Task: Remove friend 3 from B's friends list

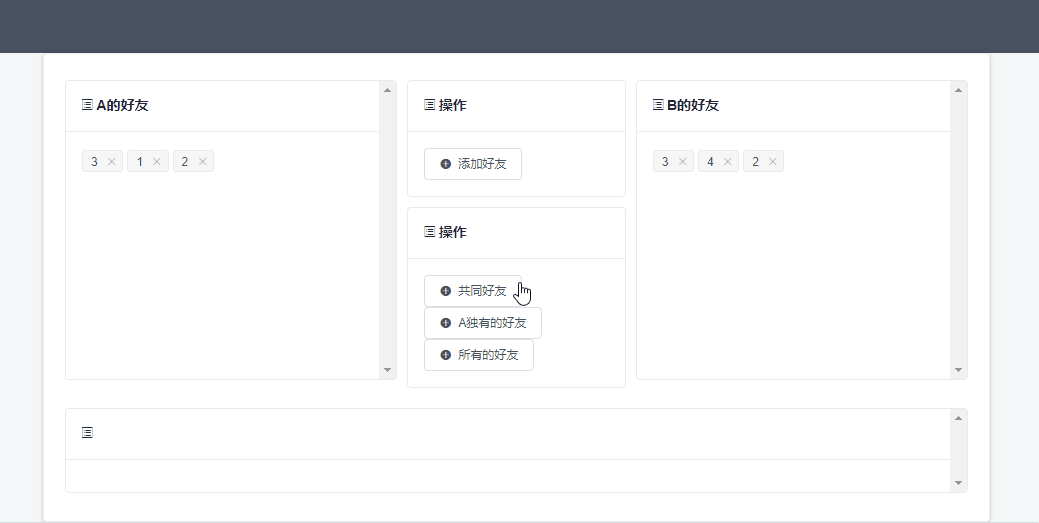Action: pos(683,162)
